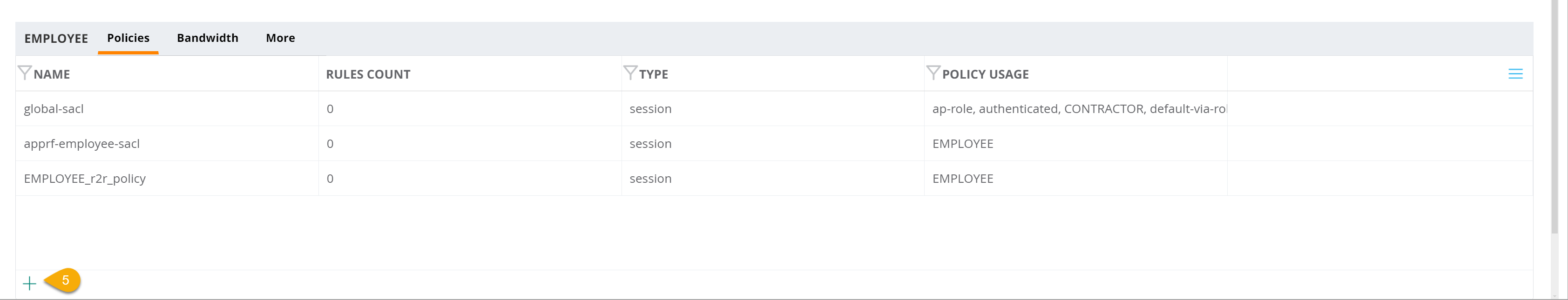Sort by the RULES COUNT column header

click(x=368, y=74)
